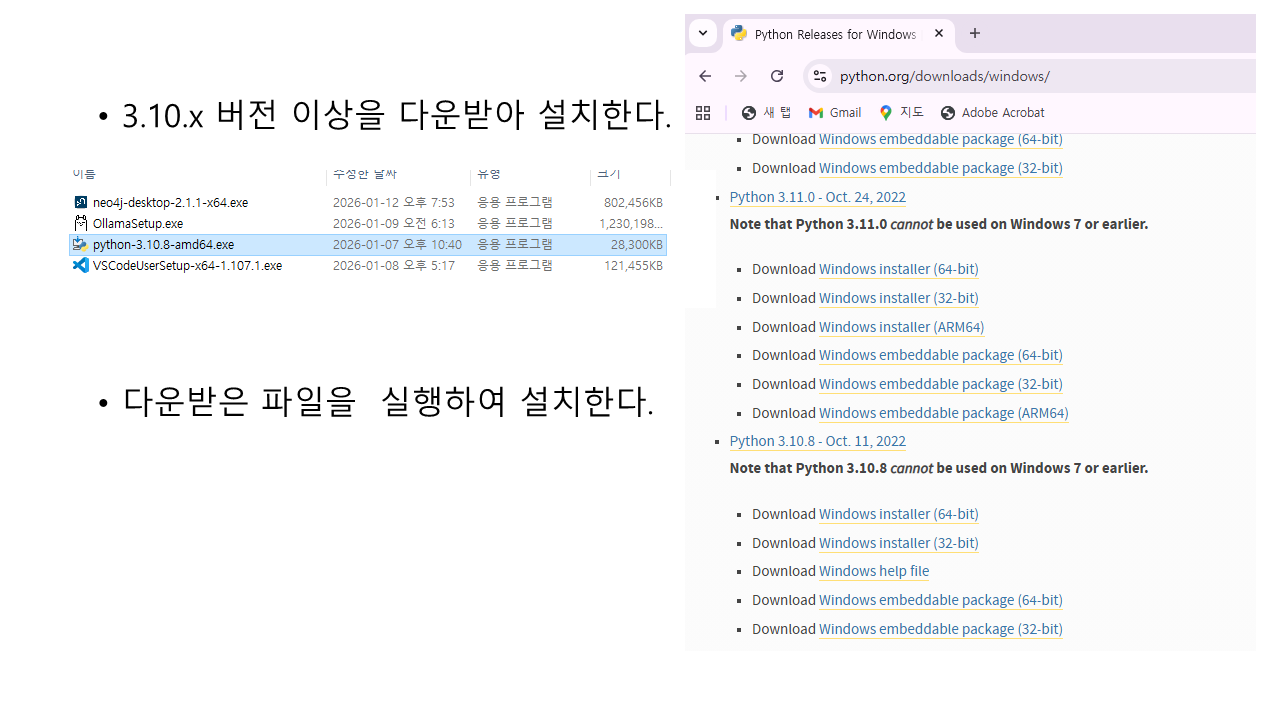
Task: Click the browser forward arrow
Action: pos(741,76)
